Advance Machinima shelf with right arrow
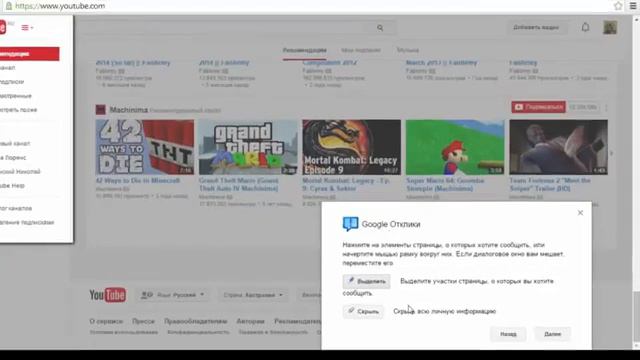The height and width of the screenshot is (360, 640). coord(611,153)
